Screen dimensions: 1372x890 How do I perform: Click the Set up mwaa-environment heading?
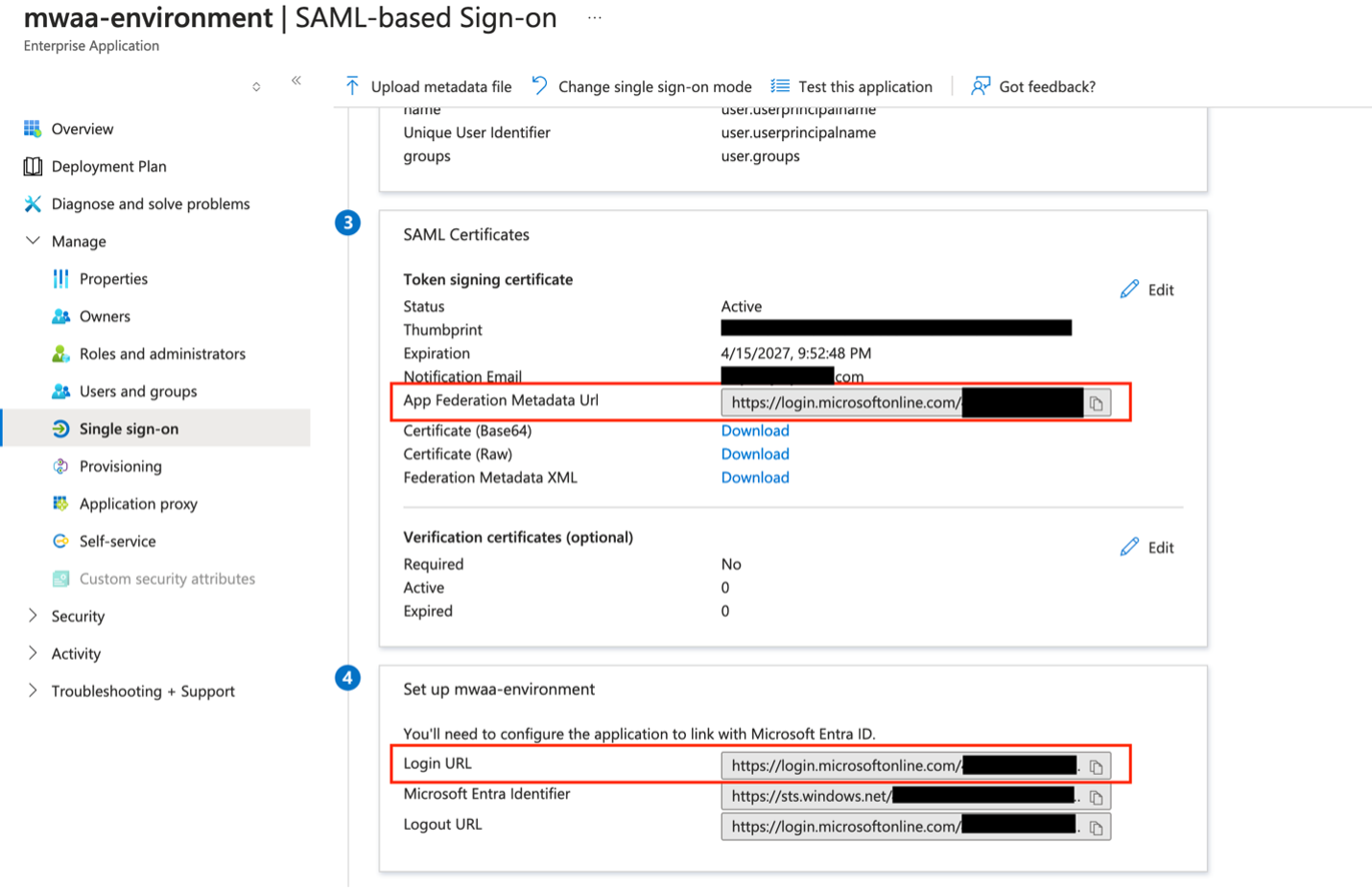(x=499, y=689)
